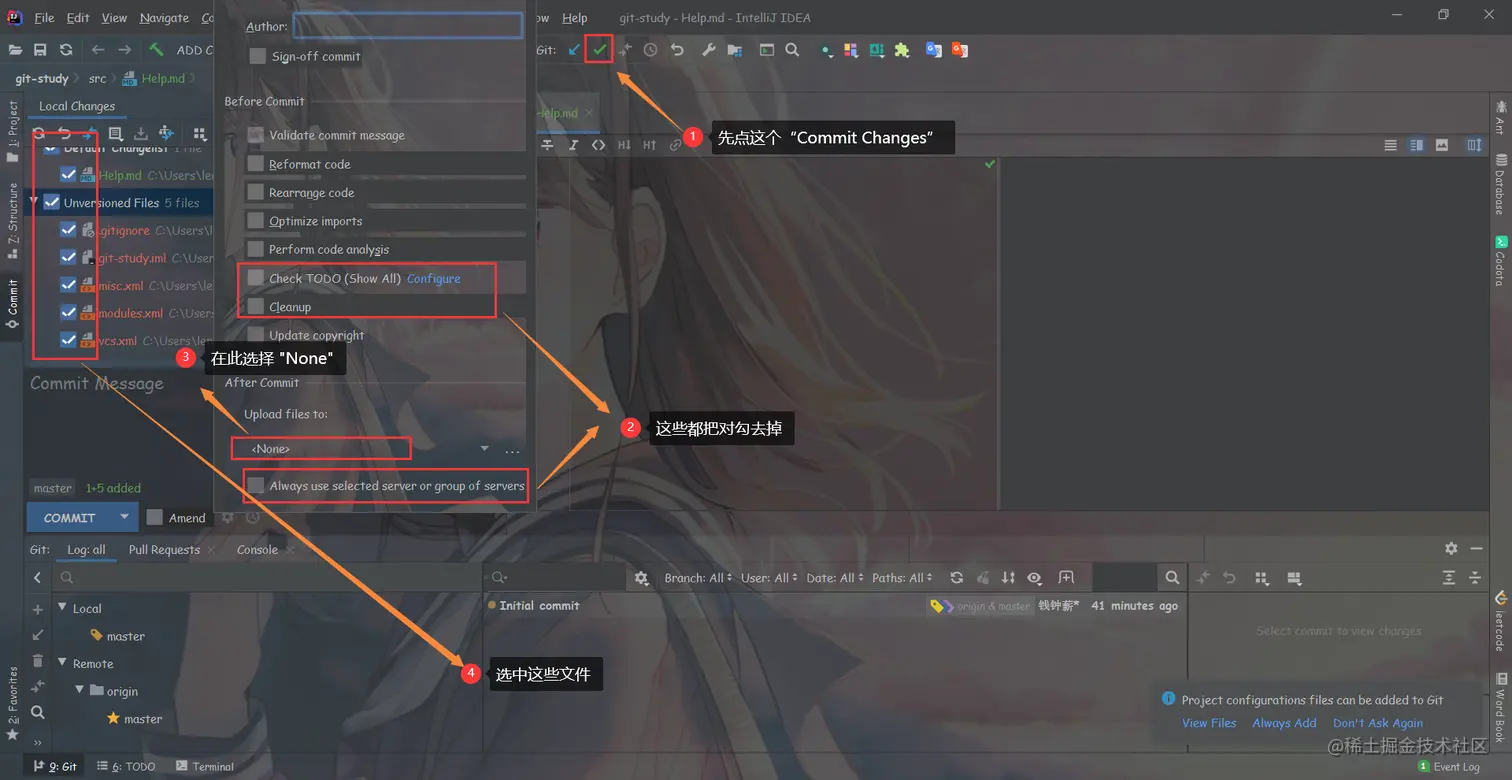Image resolution: width=1512 pixels, height=780 pixels.
Task: Click the Run Anything terminal icon in toolbar
Action: (766, 49)
